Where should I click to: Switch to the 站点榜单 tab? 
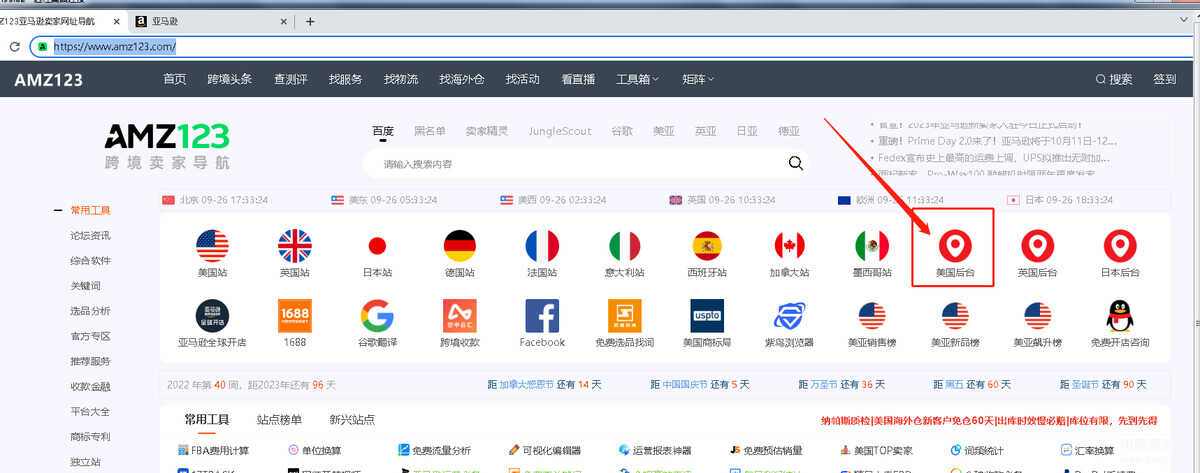279,420
